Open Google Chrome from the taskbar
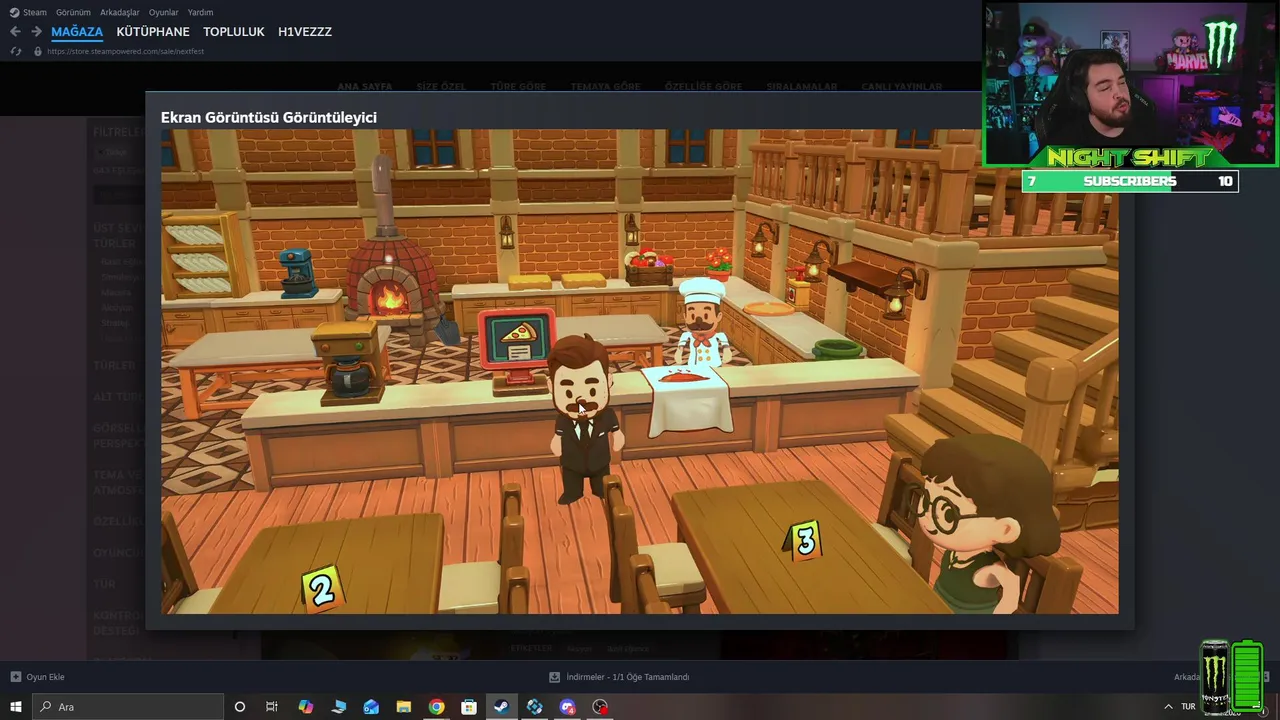Viewport: 1280px width, 720px height. [437, 707]
